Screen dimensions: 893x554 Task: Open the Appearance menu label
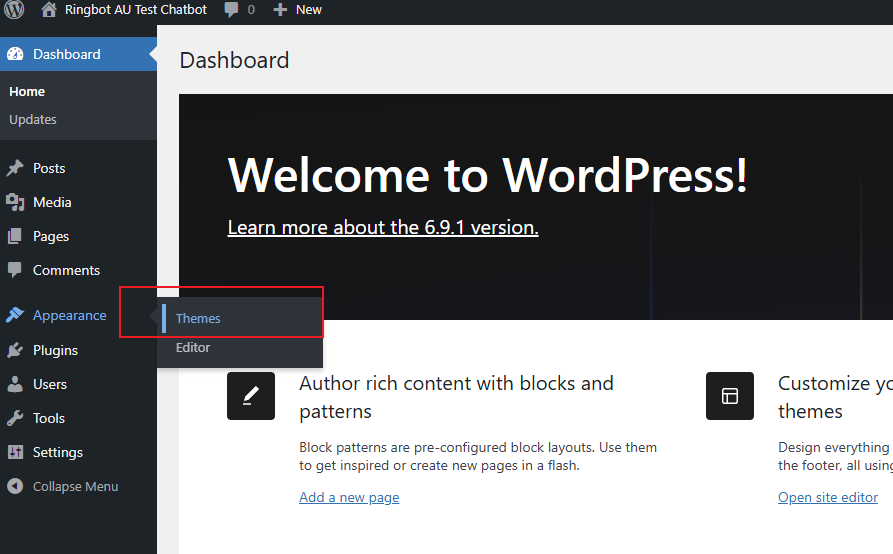coord(69,315)
